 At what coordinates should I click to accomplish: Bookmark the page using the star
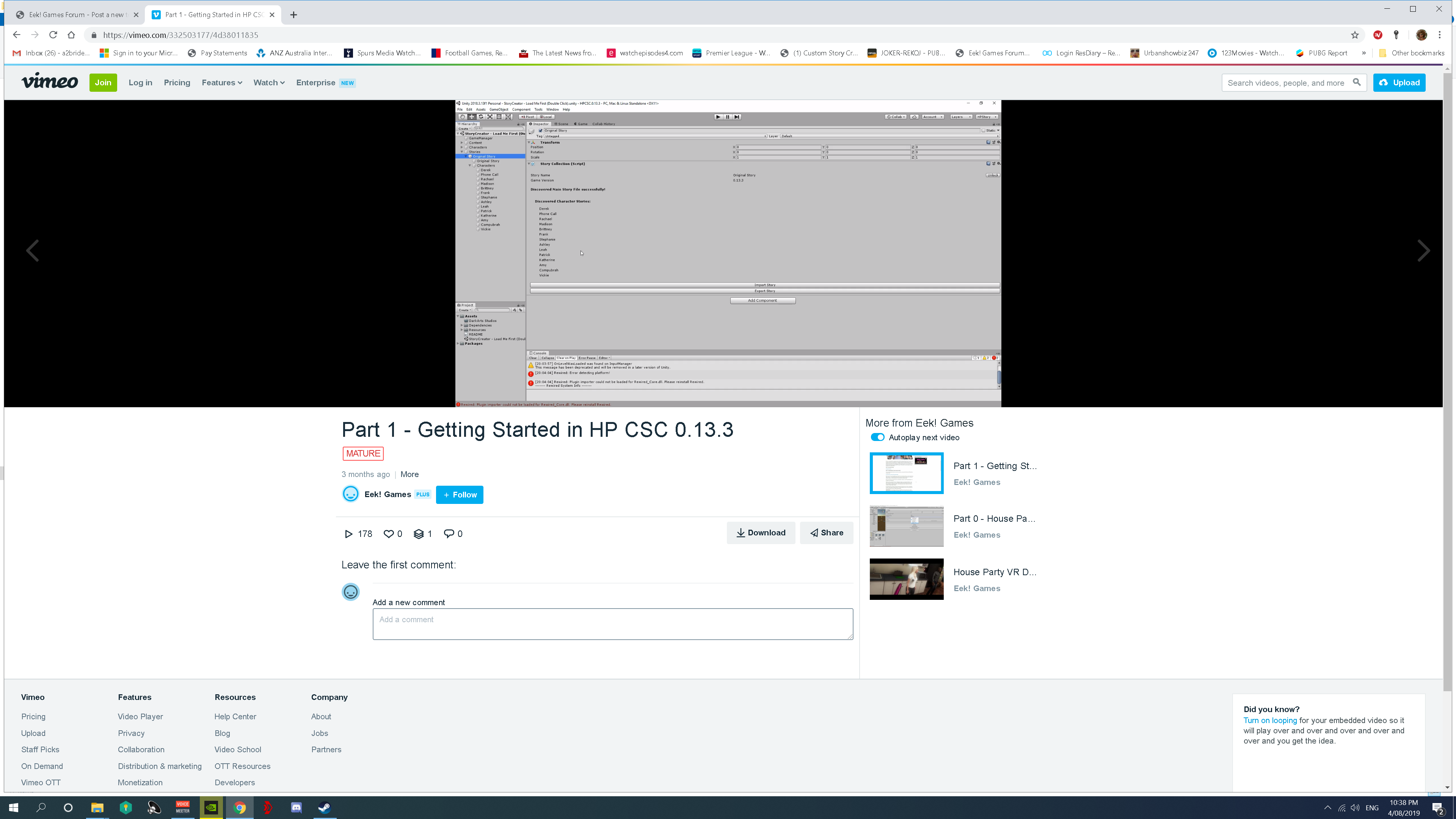(1354, 35)
